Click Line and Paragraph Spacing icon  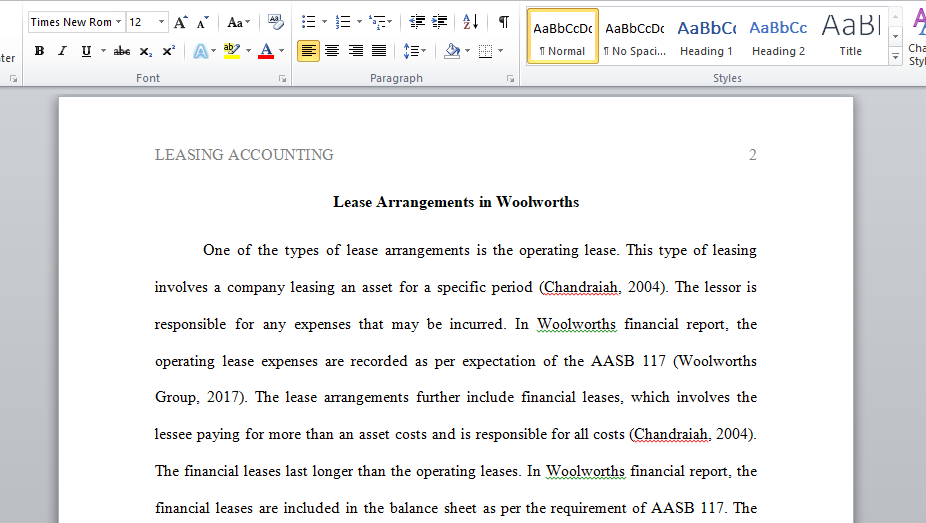click(x=414, y=51)
